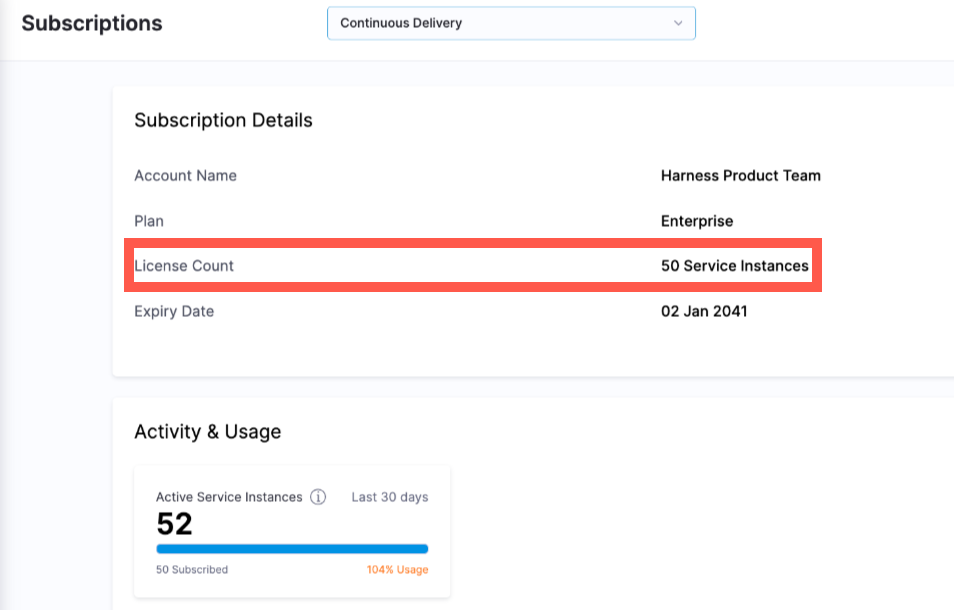Click the blue usage progress bar
Viewport: 954px width, 610px height.
292,549
